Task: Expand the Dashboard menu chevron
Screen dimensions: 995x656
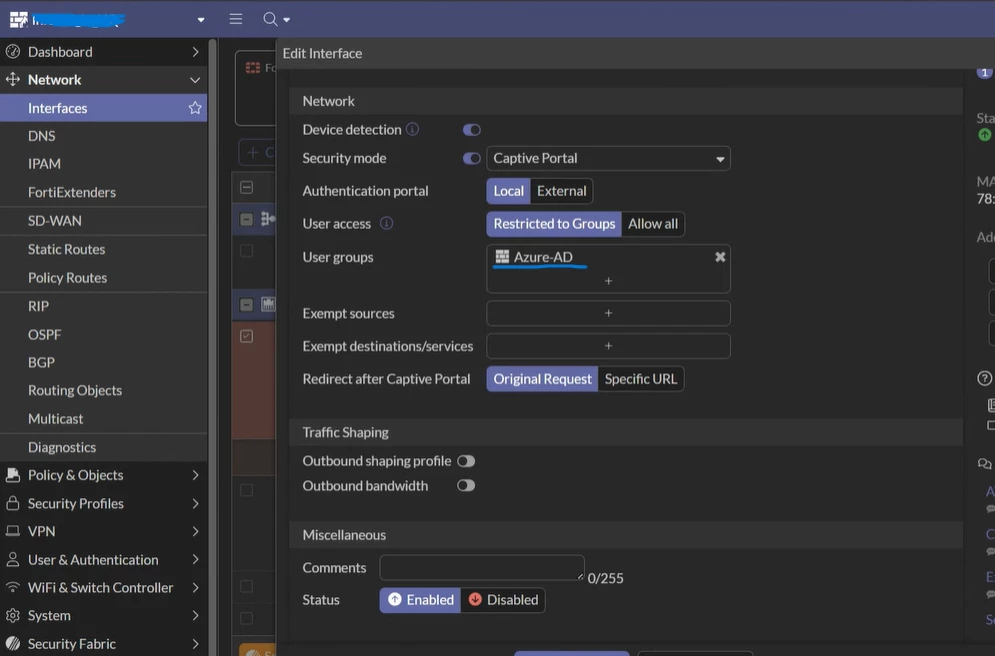Action: (195, 52)
